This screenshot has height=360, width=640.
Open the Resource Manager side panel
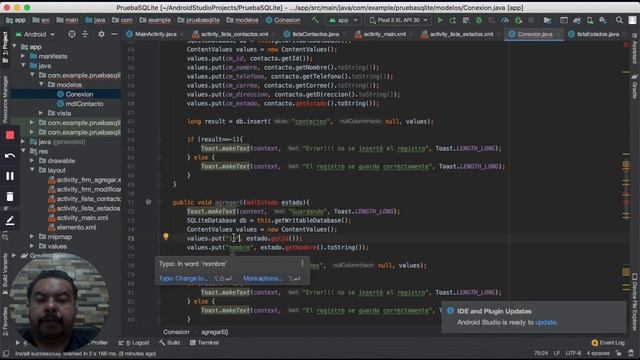[x=5, y=100]
